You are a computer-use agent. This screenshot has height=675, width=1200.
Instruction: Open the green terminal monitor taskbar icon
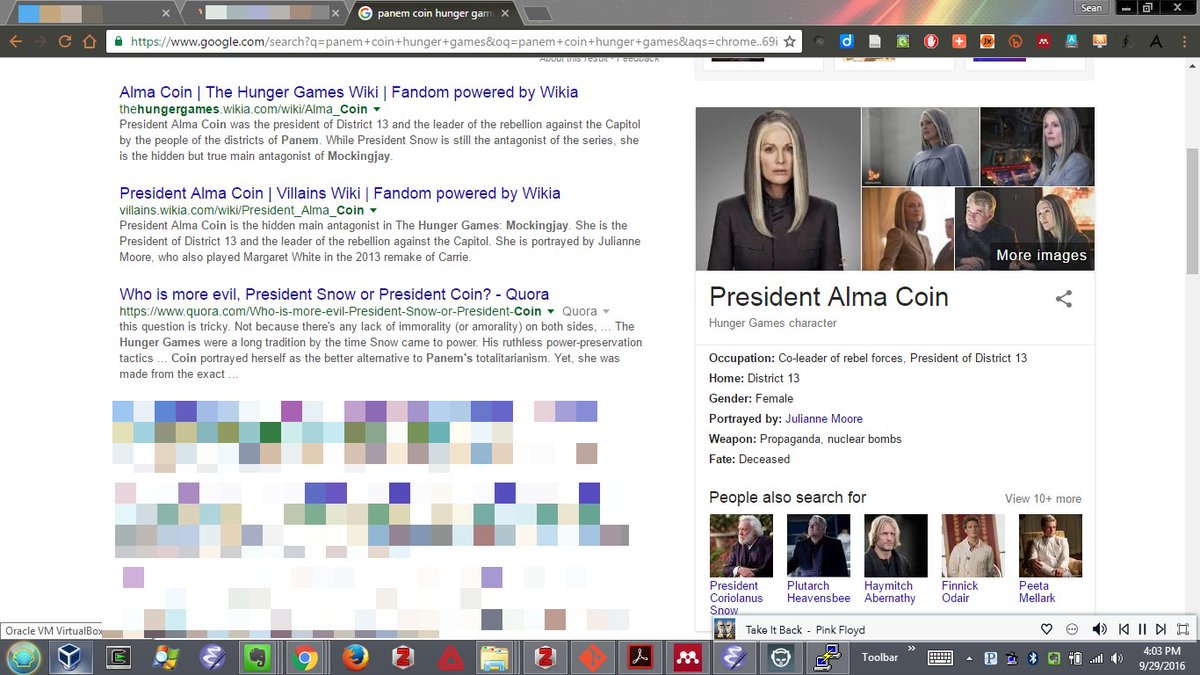(x=119, y=657)
